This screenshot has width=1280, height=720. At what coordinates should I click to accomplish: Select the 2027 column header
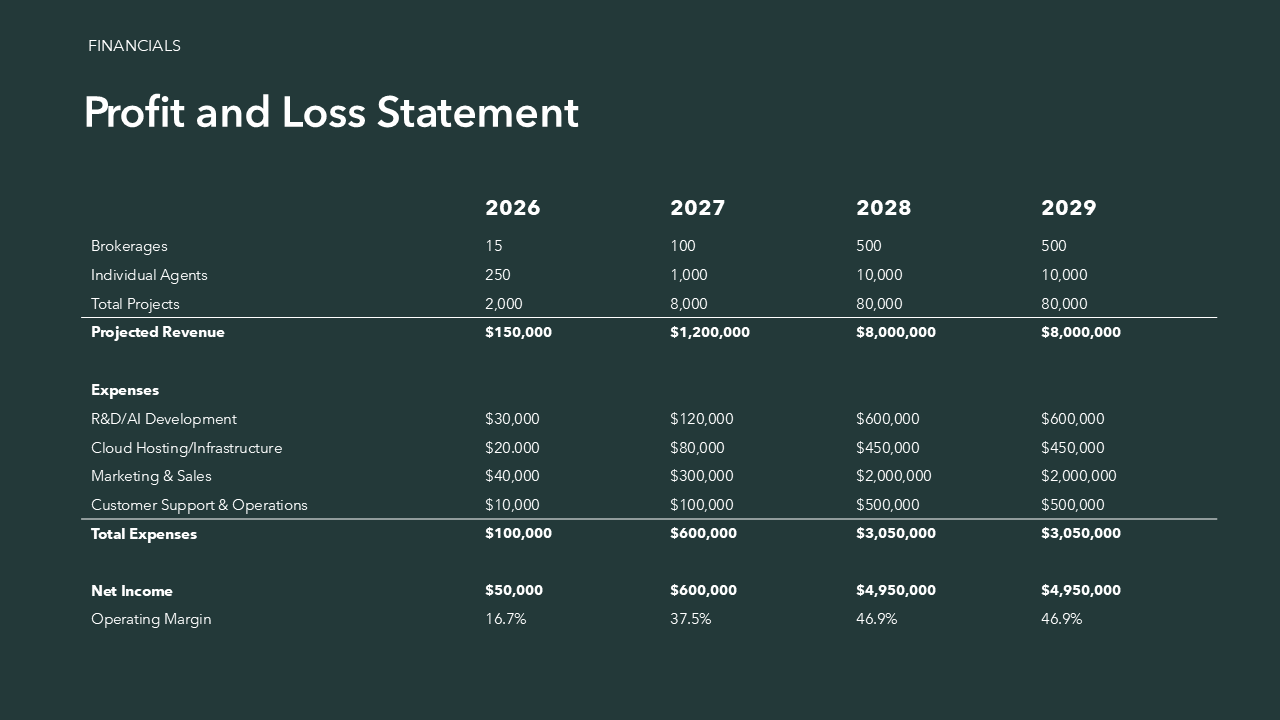click(x=697, y=208)
